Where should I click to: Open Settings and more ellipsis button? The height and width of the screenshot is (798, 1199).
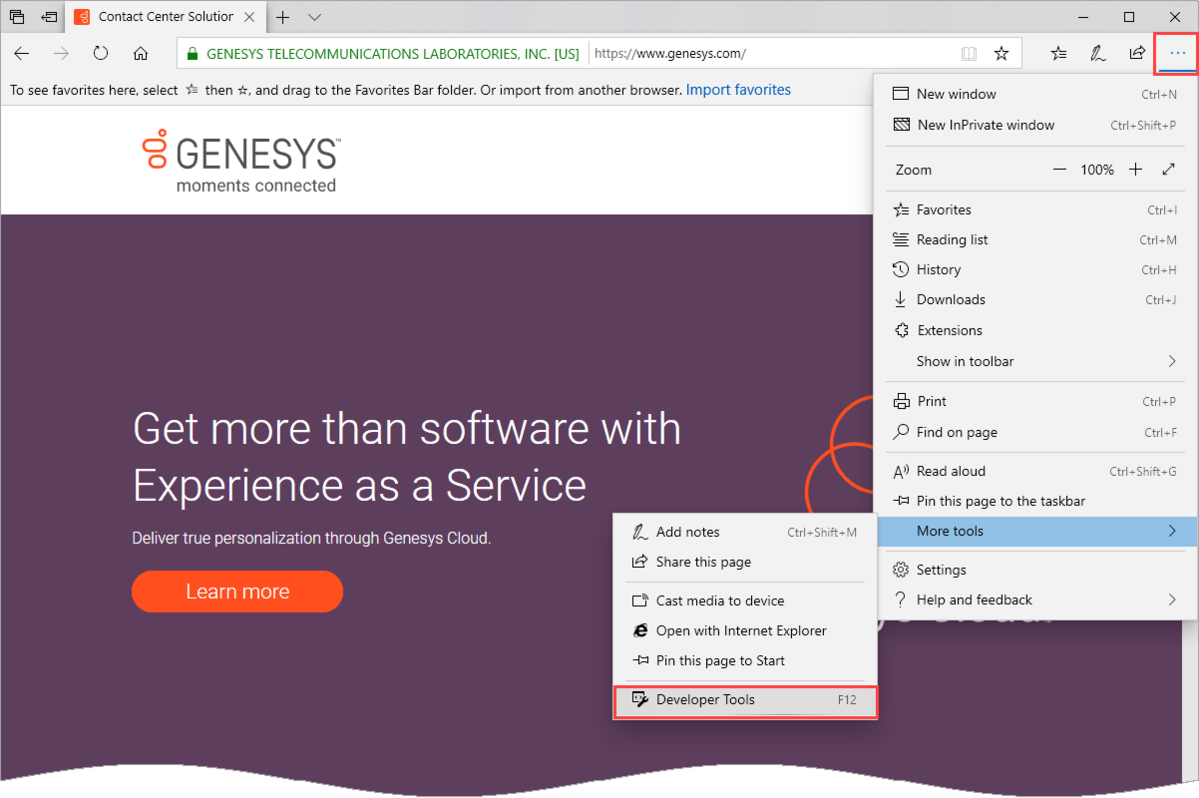pyautogui.click(x=1177, y=54)
